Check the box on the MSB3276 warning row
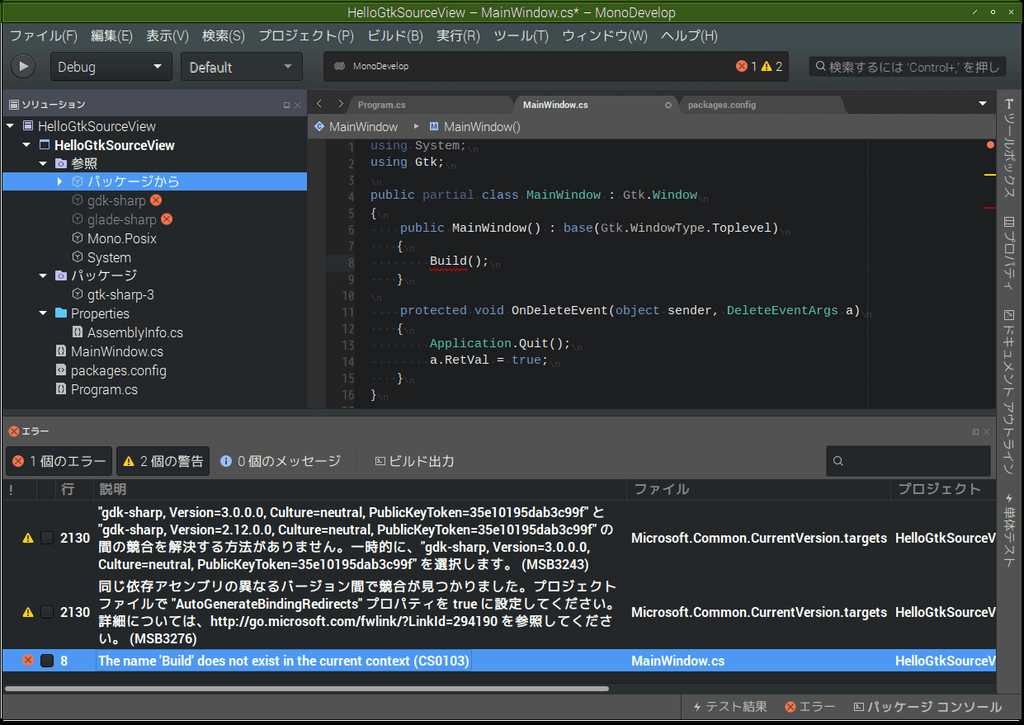Image resolution: width=1024 pixels, height=725 pixels. (47, 612)
